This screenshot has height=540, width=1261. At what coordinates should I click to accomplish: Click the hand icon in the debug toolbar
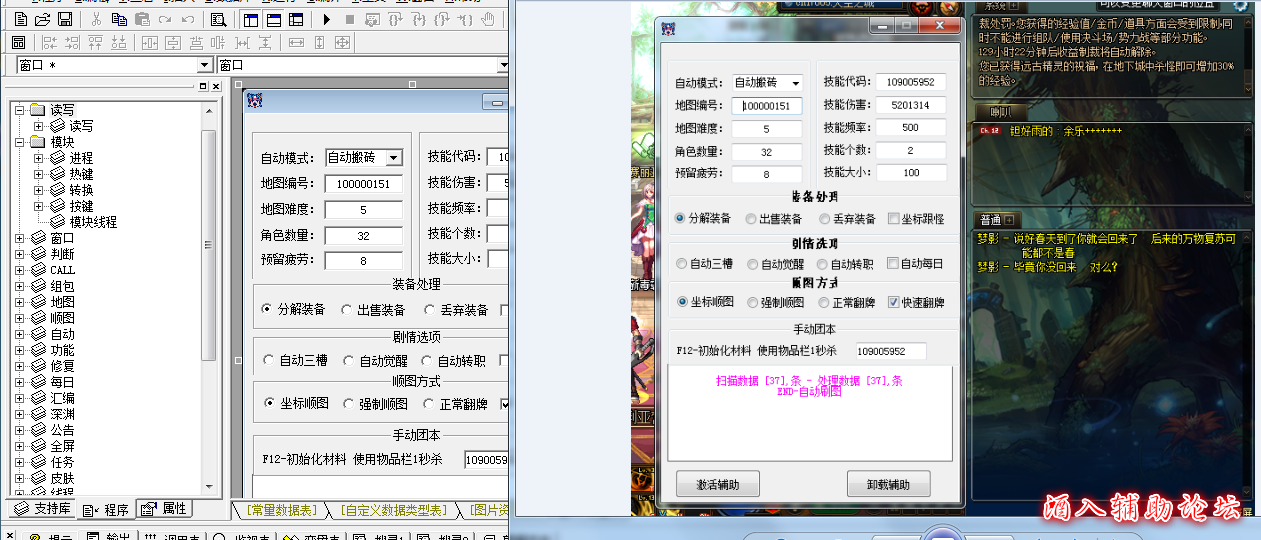point(489,19)
